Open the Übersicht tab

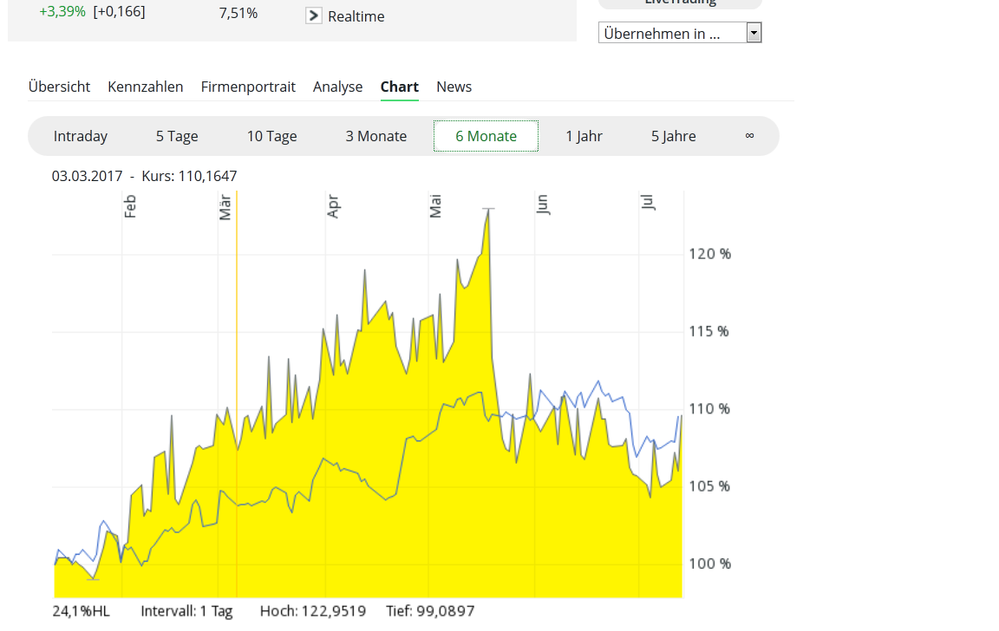(59, 87)
